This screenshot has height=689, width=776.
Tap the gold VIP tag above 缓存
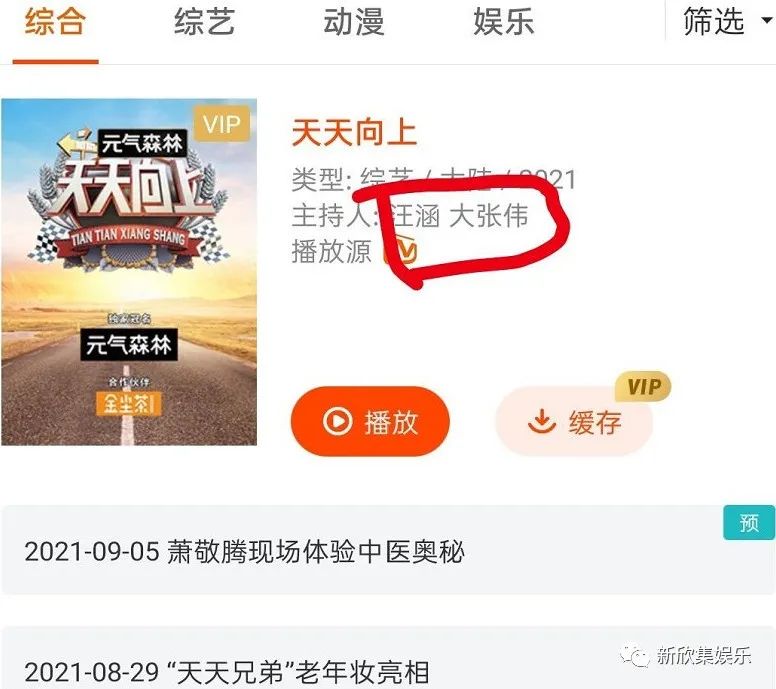pyautogui.click(x=643, y=386)
